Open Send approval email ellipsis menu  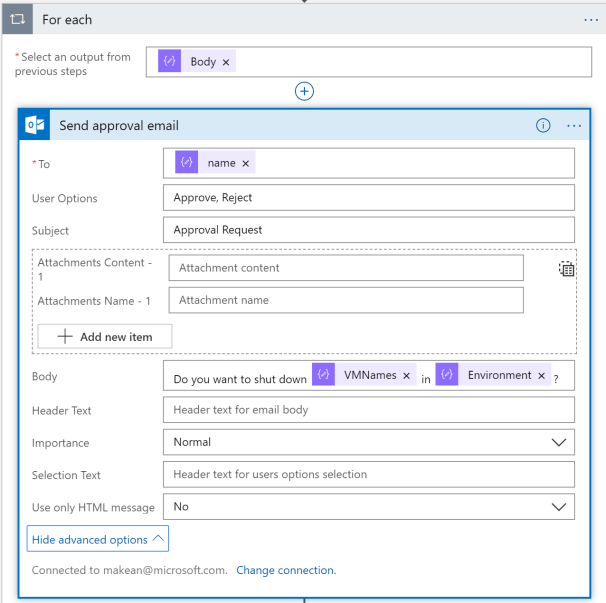[574, 125]
